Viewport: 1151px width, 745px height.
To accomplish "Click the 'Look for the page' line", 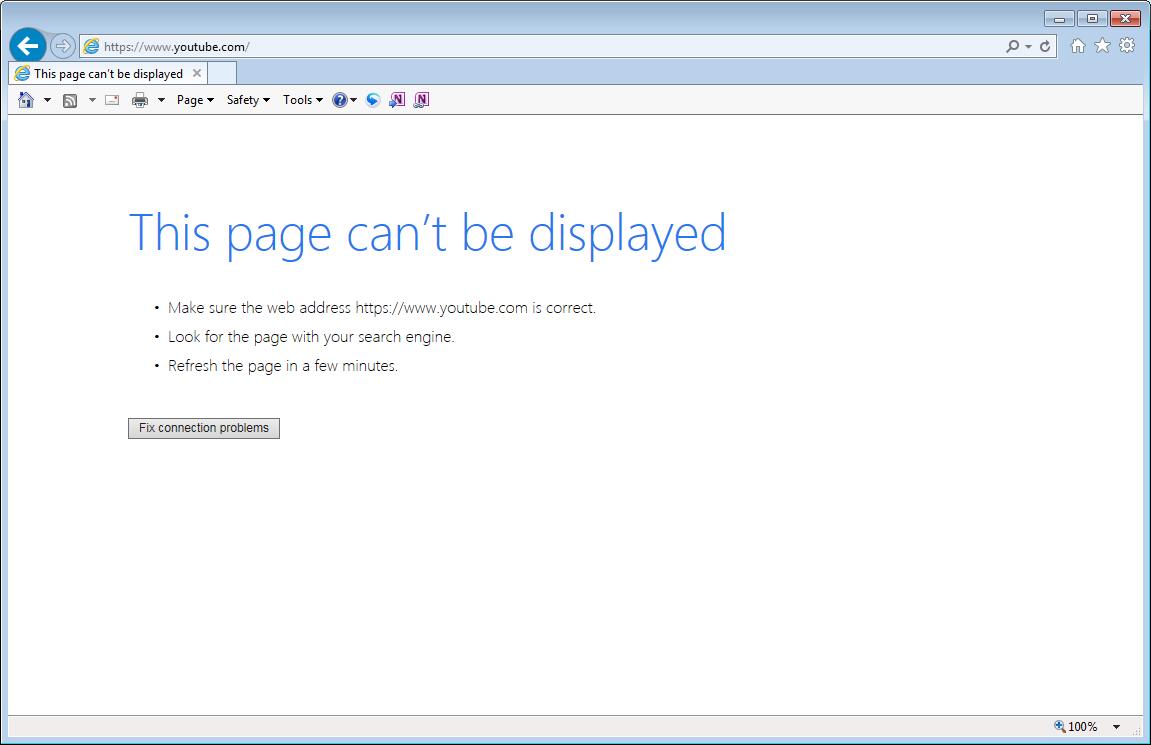I will (x=311, y=337).
